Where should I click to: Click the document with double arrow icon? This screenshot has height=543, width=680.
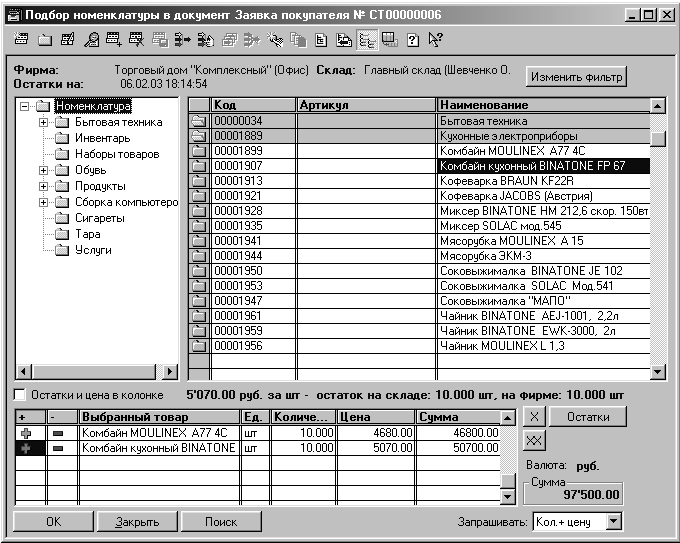pyautogui.click(x=344, y=40)
